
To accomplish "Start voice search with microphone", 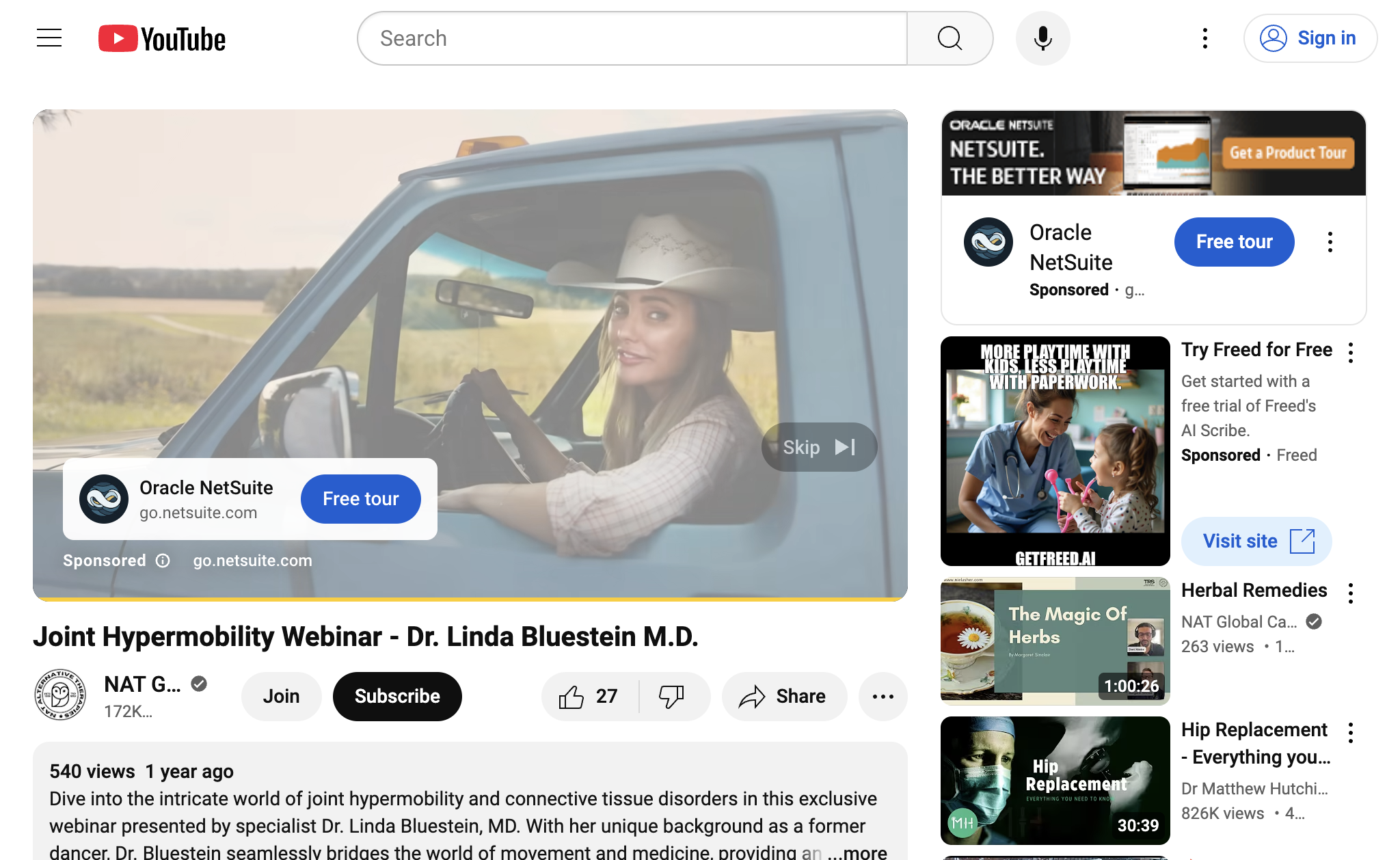I will [x=1042, y=38].
